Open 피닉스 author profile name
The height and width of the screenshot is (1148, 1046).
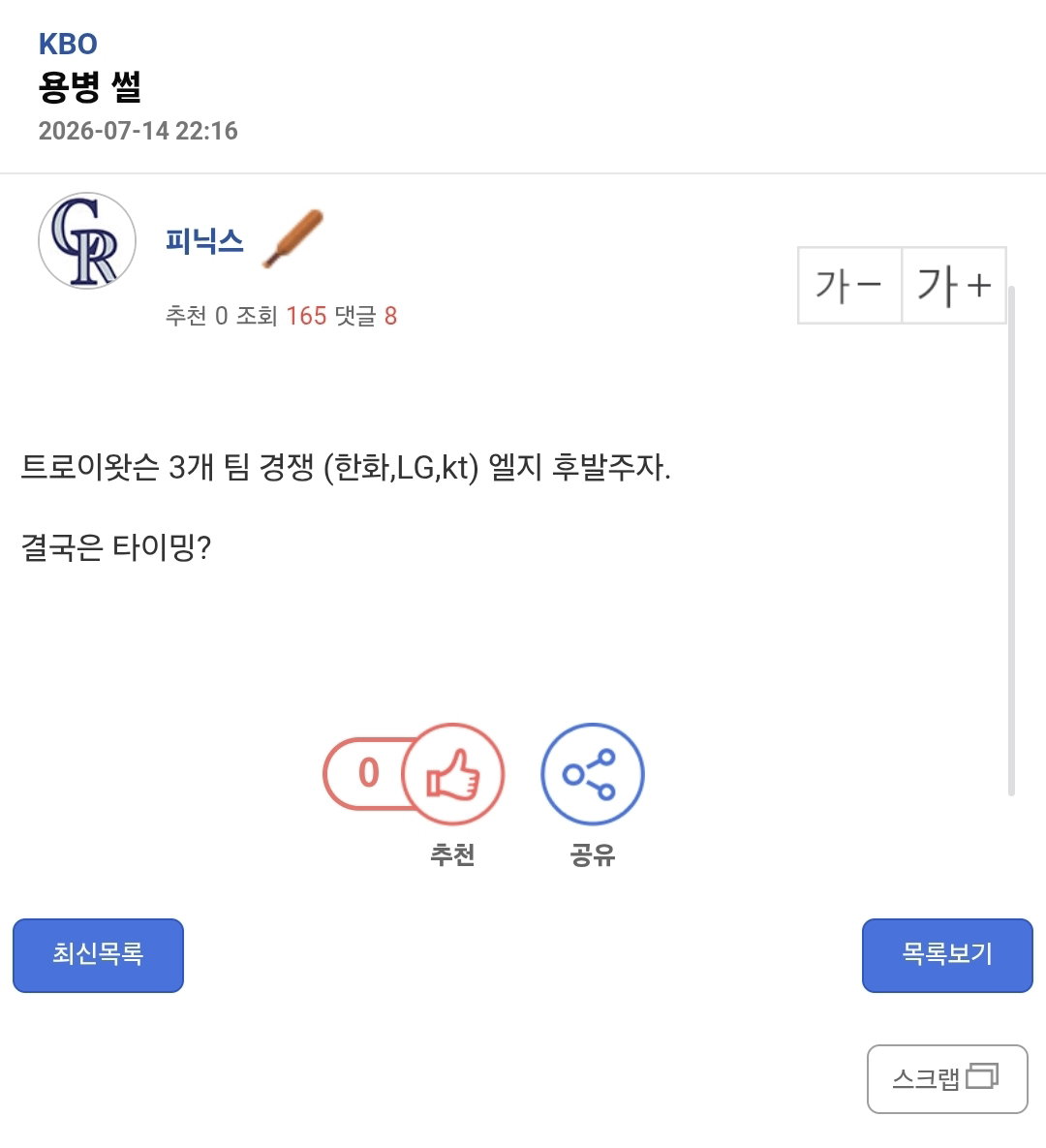pyautogui.click(x=204, y=241)
